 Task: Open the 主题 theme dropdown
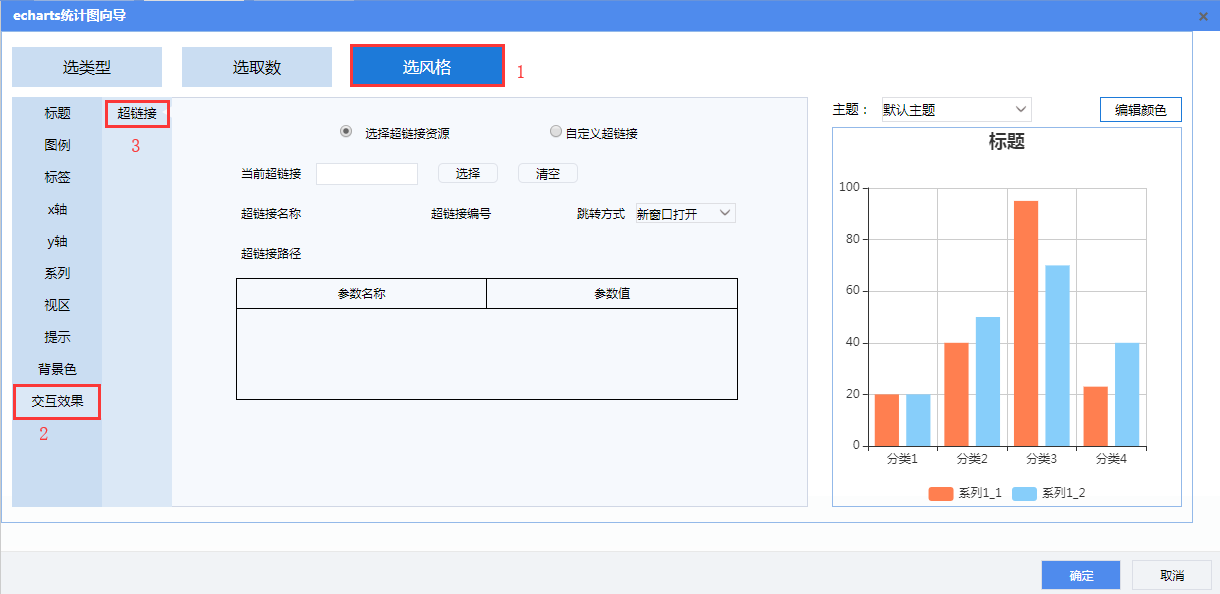coord(955,109)
